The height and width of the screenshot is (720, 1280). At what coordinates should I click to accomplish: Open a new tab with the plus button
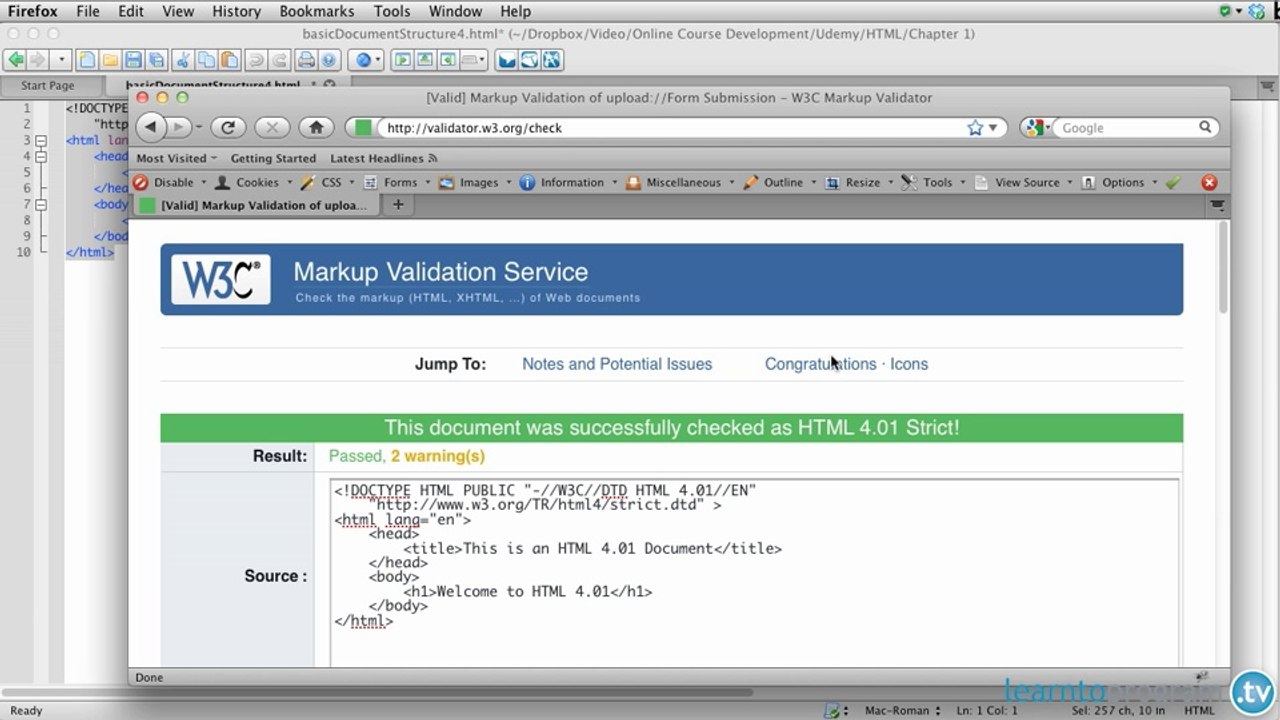click(x=398, y=205)
